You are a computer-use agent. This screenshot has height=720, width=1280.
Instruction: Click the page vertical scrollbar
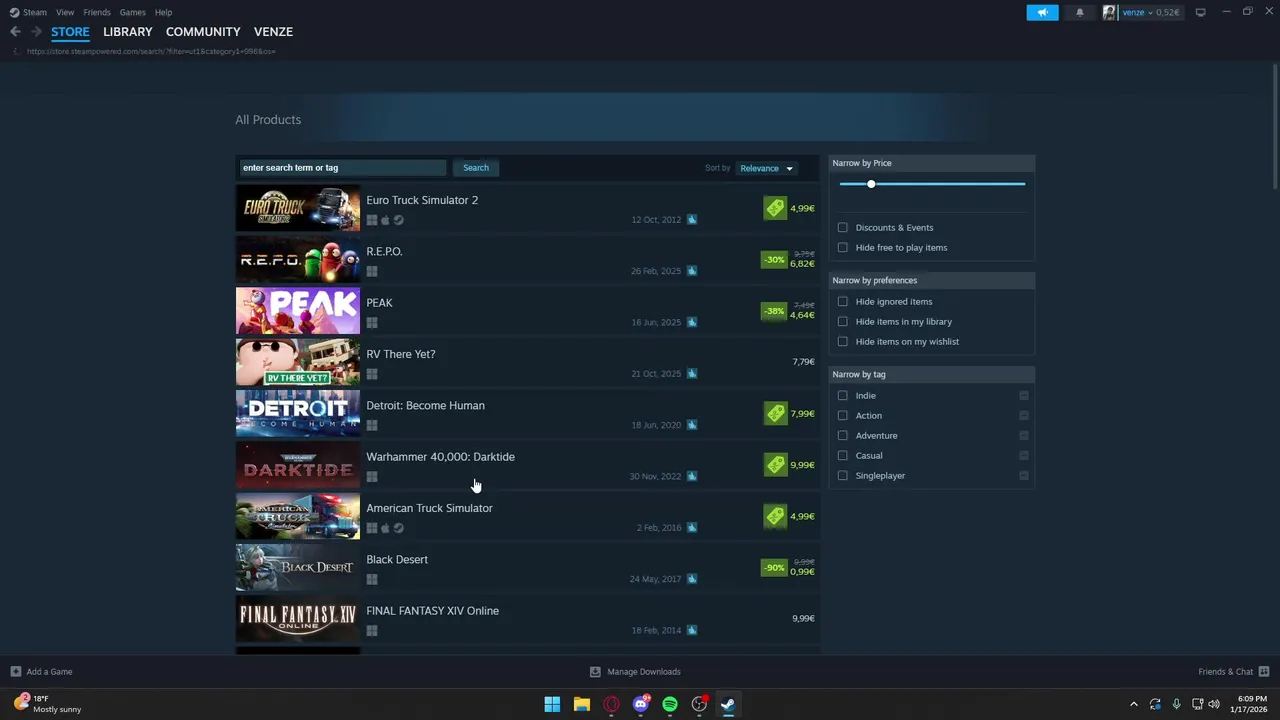(1274, 126)
